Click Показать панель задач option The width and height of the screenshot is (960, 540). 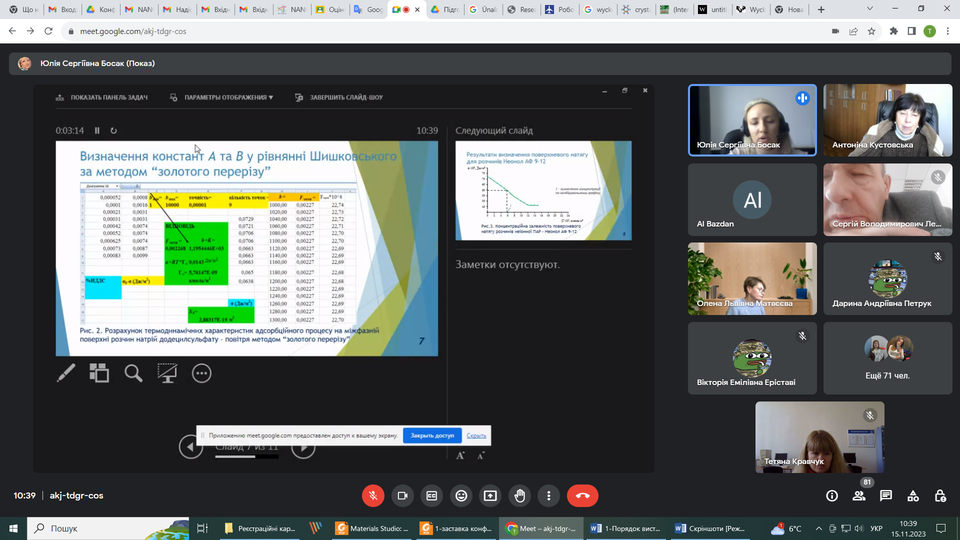103,98
